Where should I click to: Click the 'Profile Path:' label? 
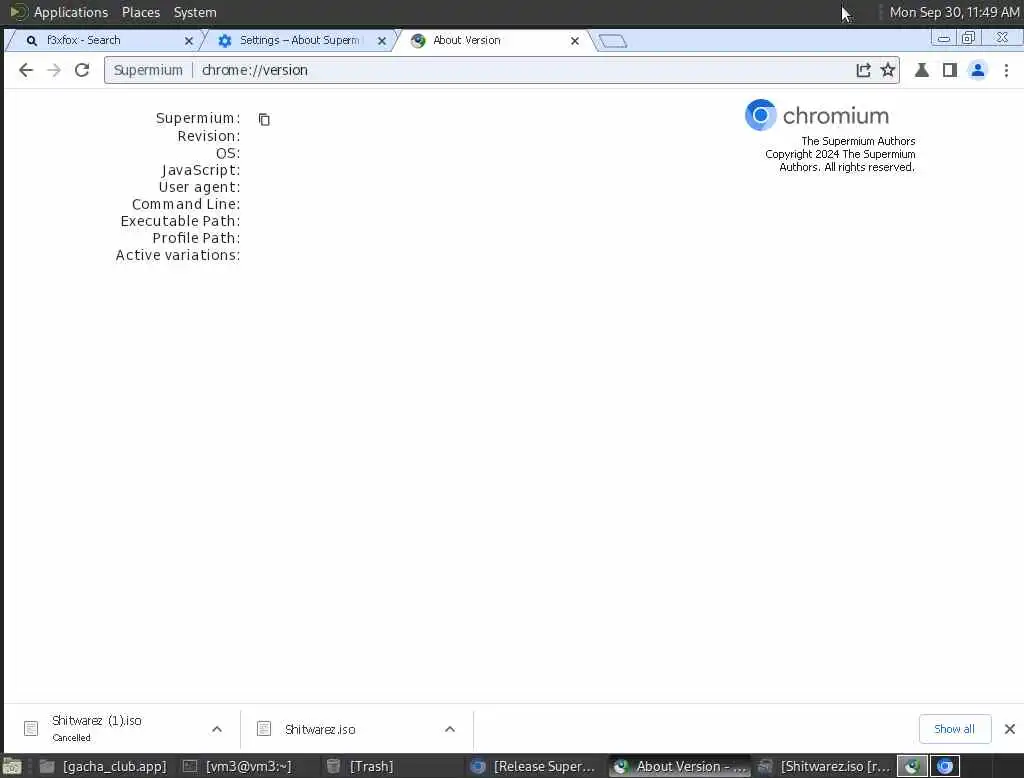[x=196, y=238]
